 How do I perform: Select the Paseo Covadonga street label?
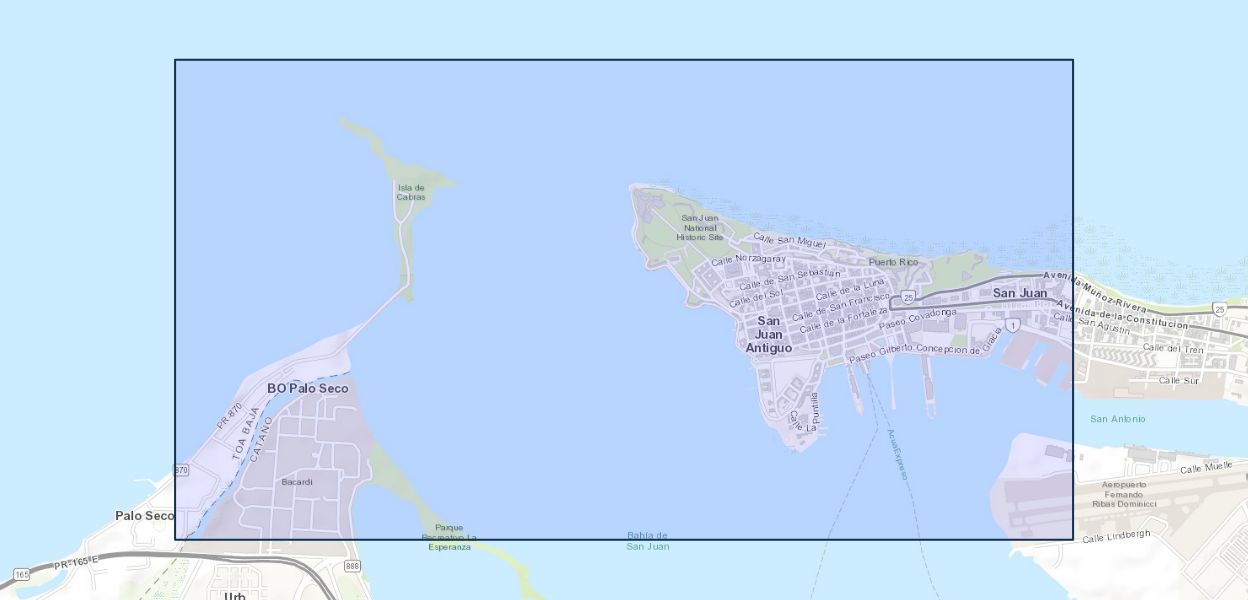click(x=917, y=319)
